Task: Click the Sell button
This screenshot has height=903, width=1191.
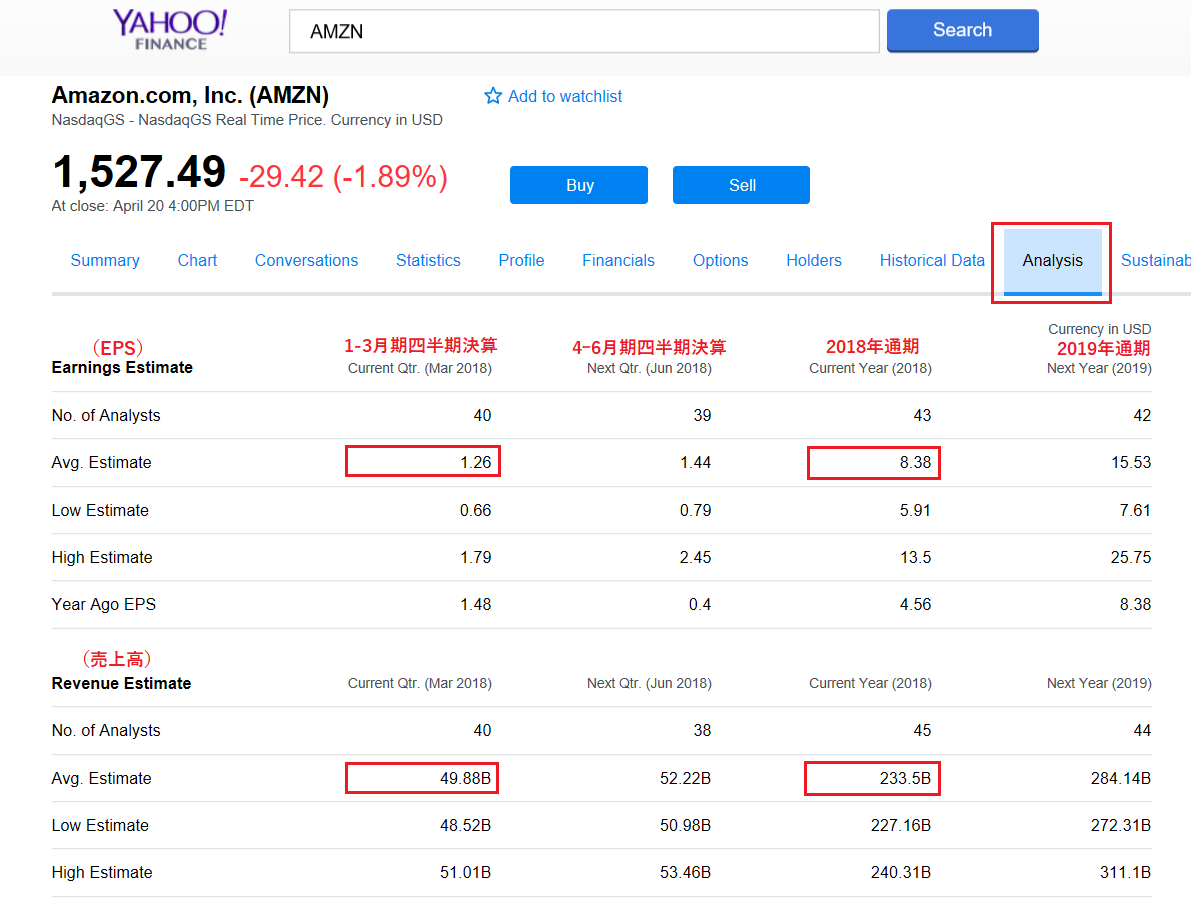Action: coord(741,185)
